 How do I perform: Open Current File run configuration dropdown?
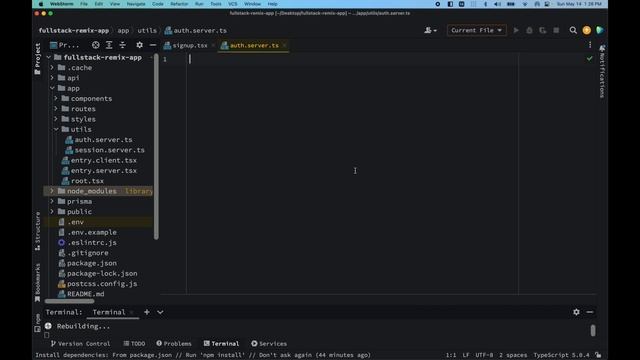click(x=476, y=30)
